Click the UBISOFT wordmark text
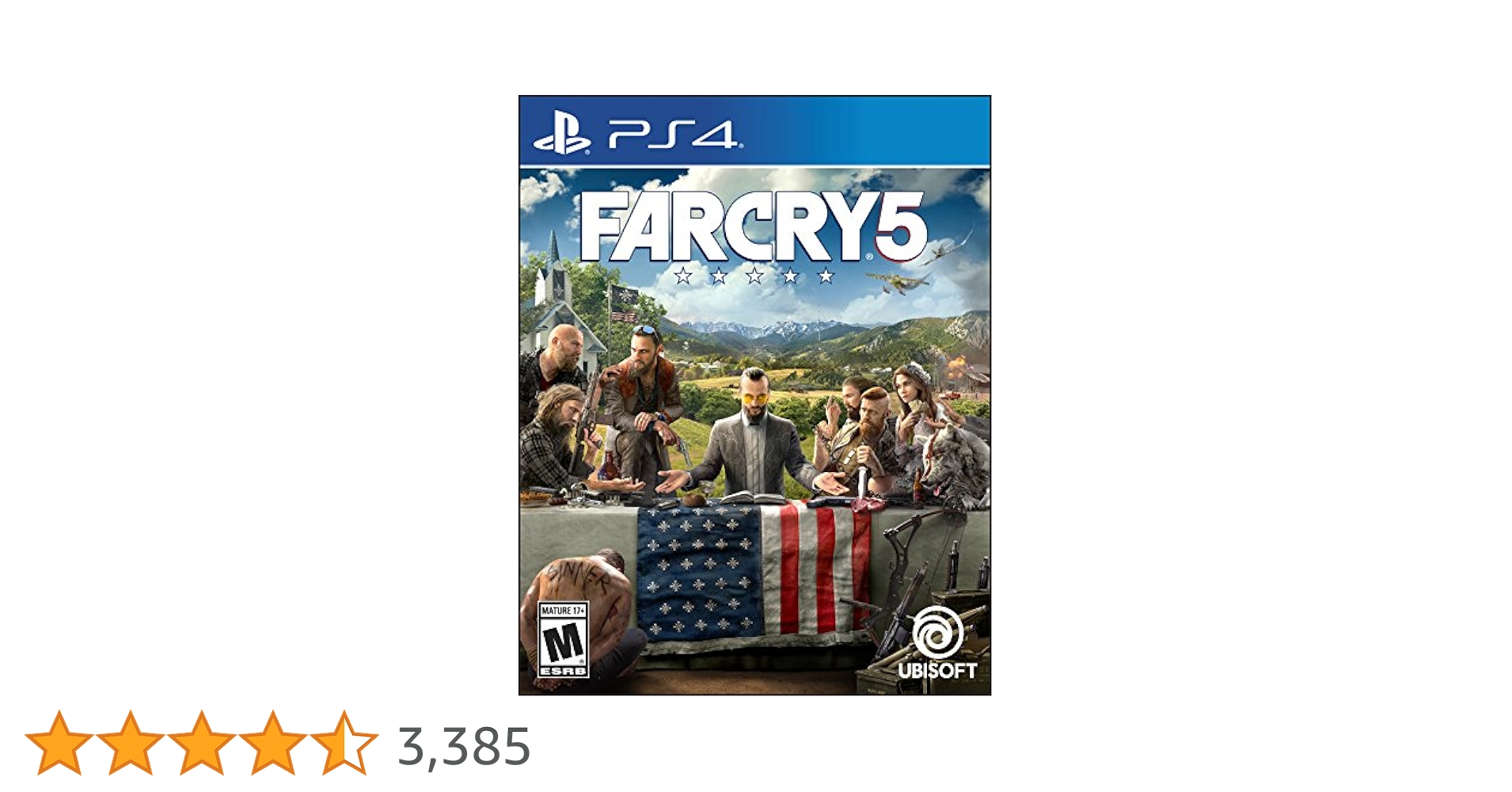Image resolution: width=1512 pixels, height=792 pixels. click(937, 670)
